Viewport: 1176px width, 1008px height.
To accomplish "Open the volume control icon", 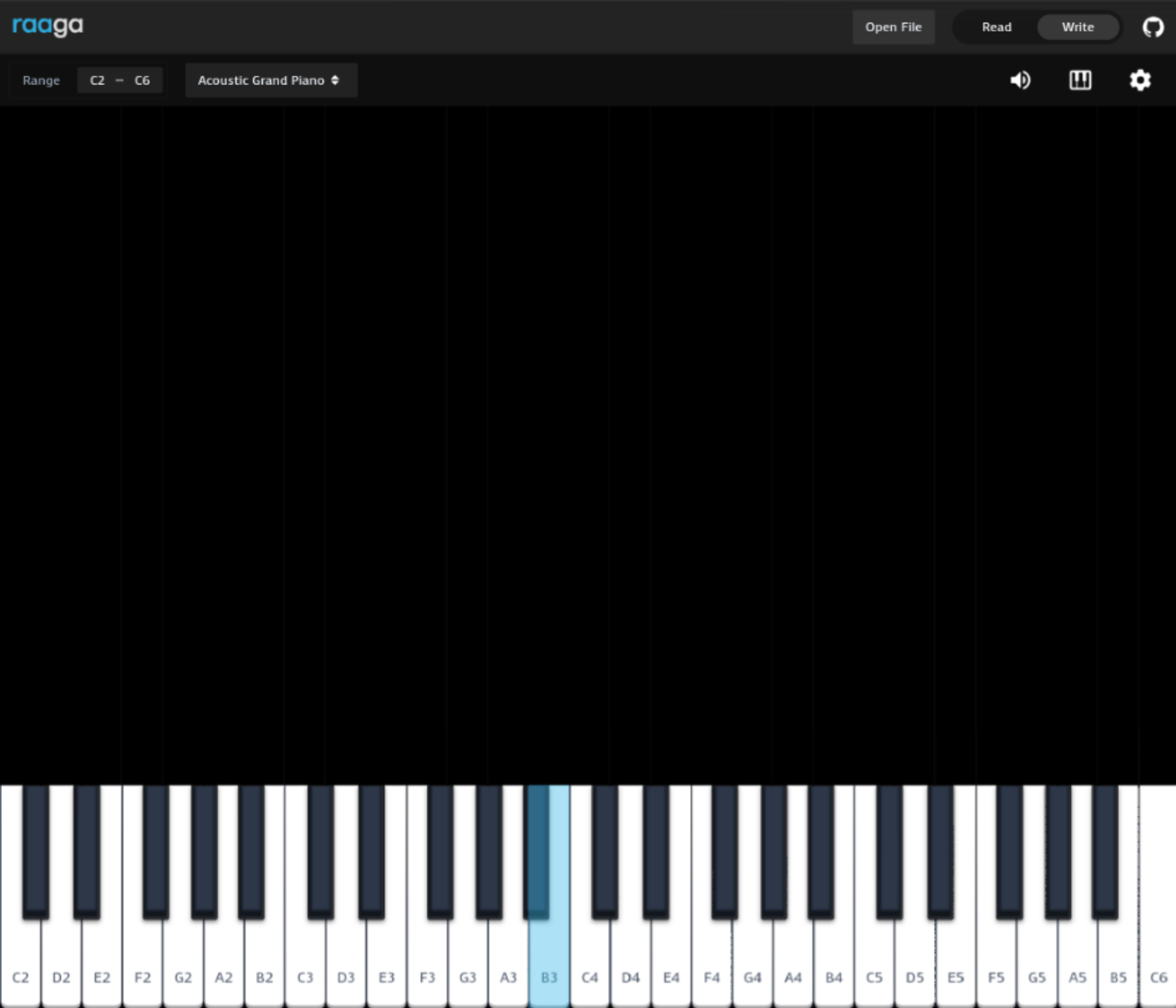I will [x=1021, y=80].
